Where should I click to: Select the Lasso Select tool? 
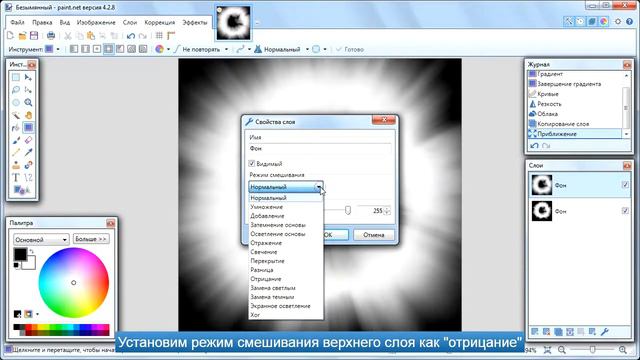tap(16, 90)
